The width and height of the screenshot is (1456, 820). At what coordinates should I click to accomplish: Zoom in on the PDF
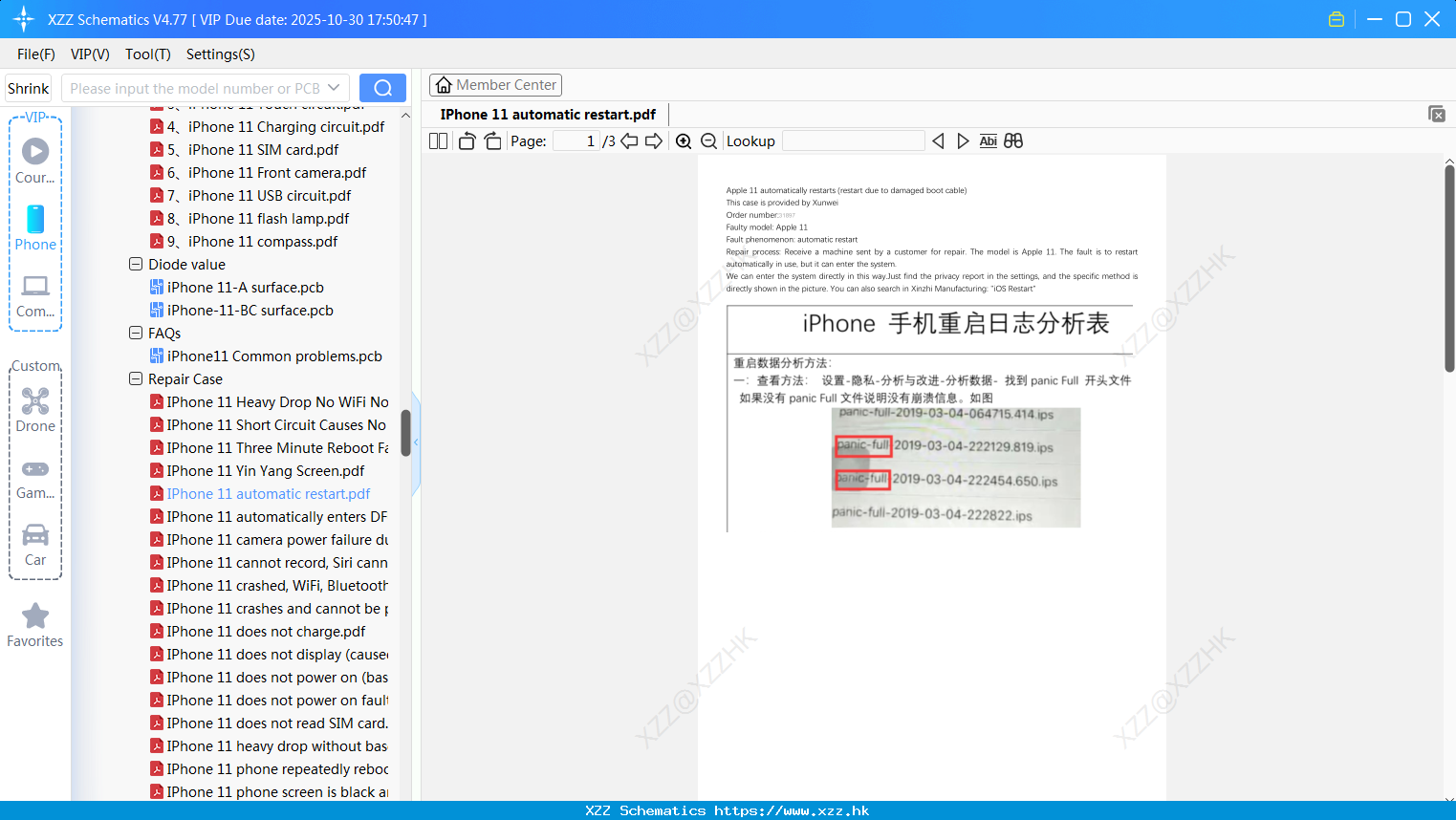coord(684,140)
